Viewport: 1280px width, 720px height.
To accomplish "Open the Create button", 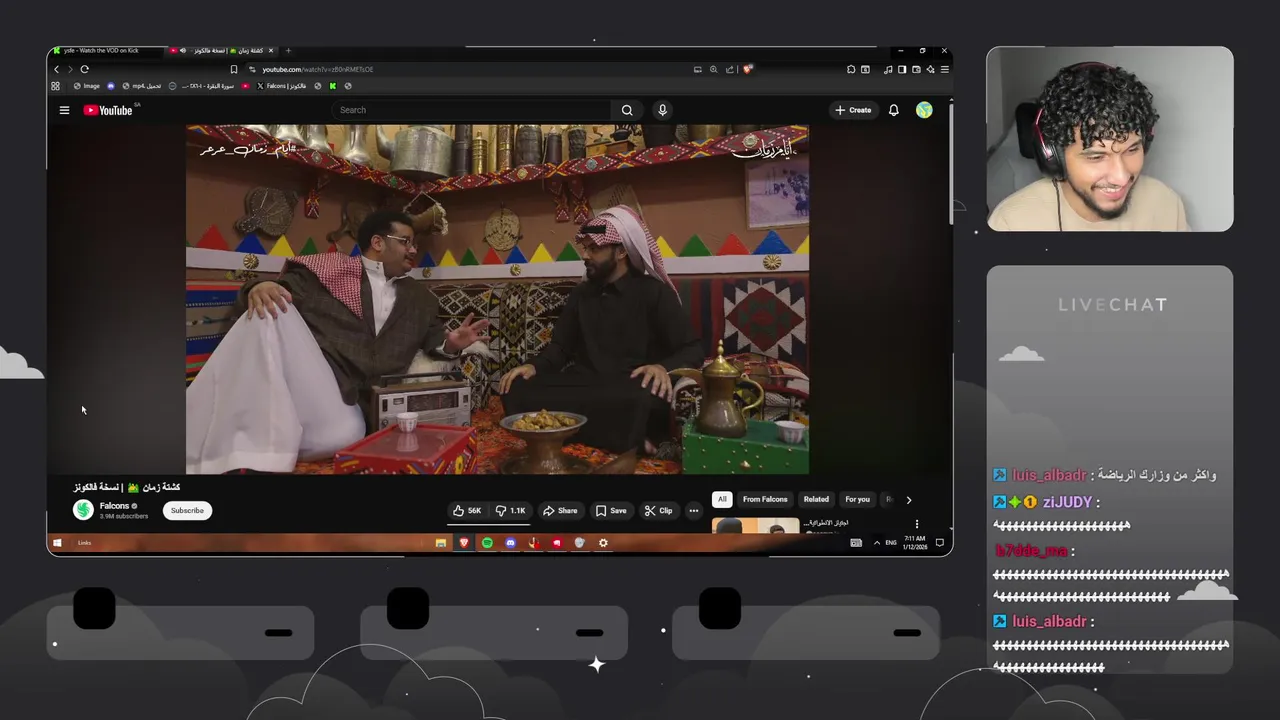I will point(854,110).
